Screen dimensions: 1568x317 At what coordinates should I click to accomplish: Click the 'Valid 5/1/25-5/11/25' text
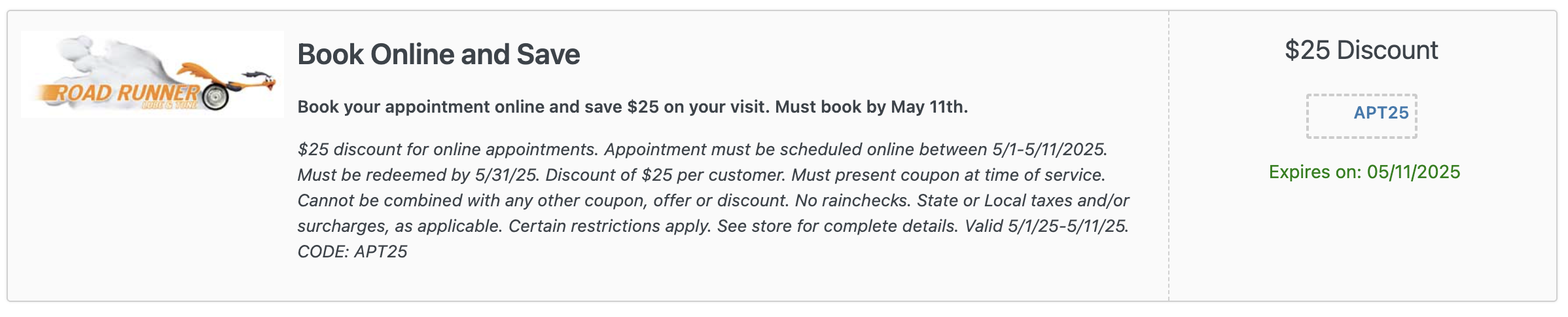coord(1046,226)
